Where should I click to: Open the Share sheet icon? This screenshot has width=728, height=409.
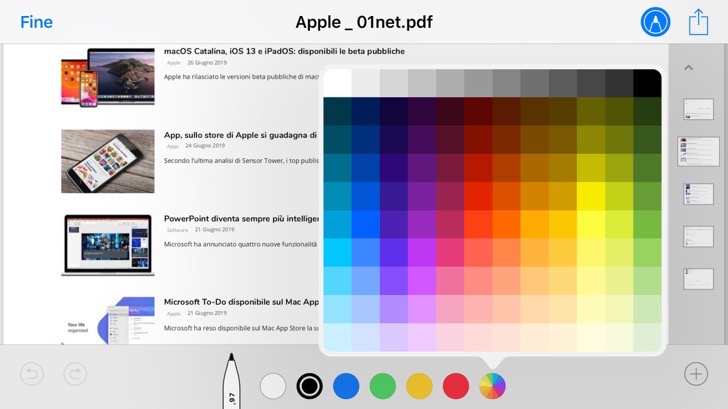(x=698, y=22)
